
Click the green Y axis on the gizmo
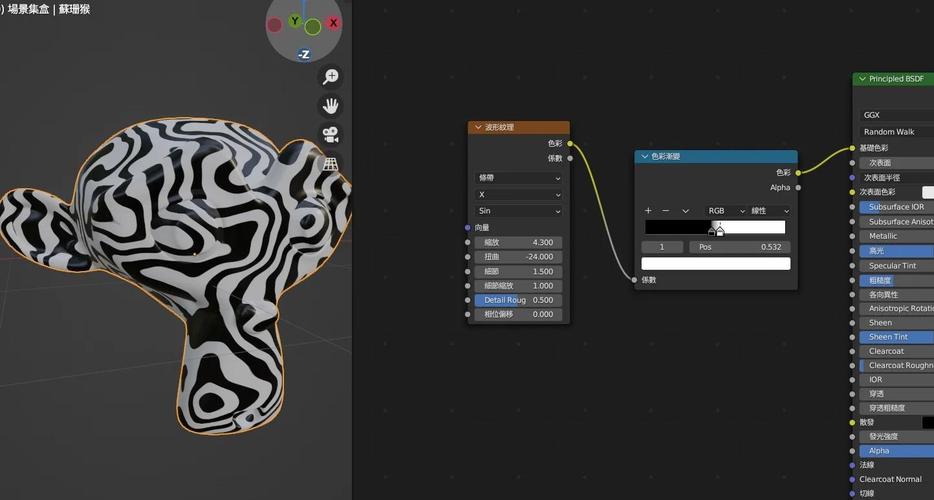[x=295, y=21]
